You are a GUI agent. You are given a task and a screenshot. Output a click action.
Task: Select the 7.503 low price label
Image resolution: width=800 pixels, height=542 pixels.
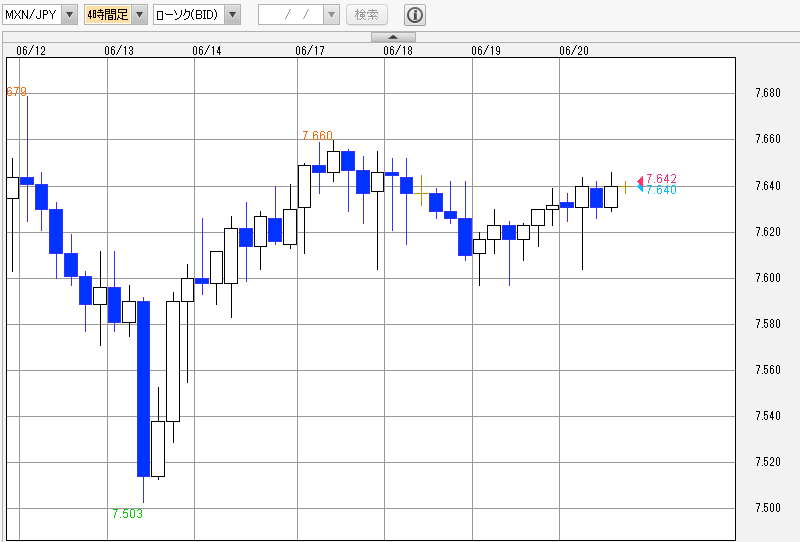(128, 514)
